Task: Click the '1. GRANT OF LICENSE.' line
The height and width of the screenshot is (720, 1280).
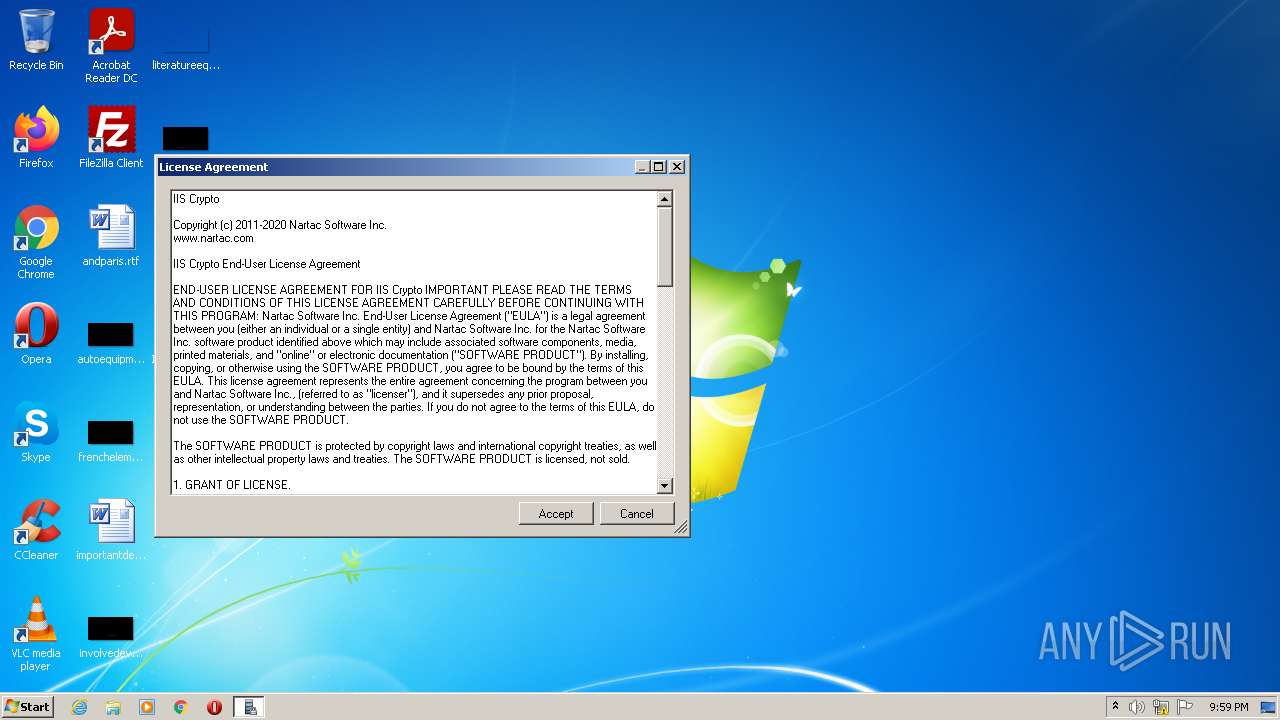Action: click(232, 485)
